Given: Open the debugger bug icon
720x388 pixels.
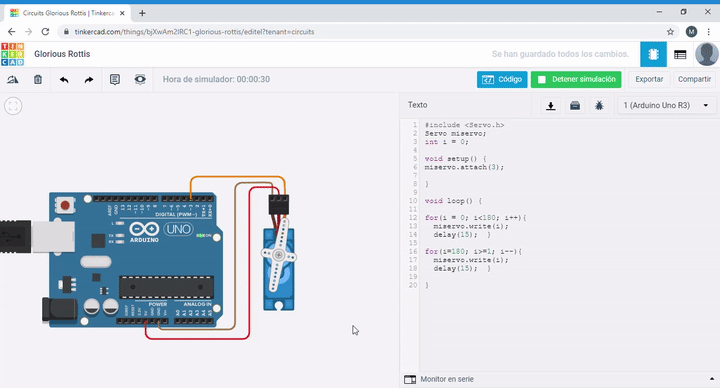Looking at the screenshot, I should pyautogui.click(x=599, y=106).
